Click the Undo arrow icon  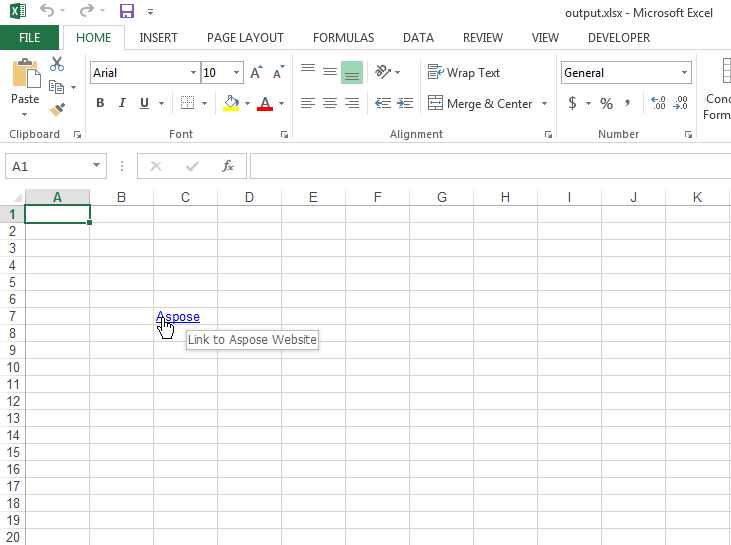coord(47,10)
